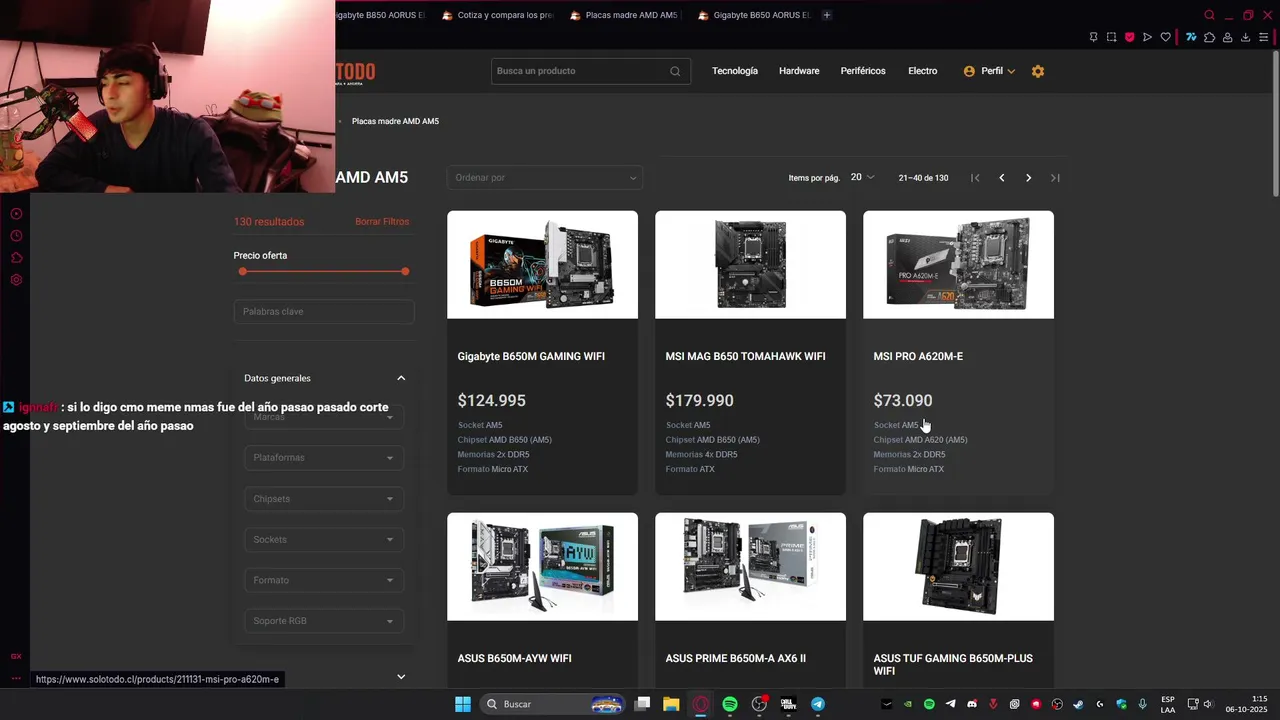Viewport: 1280px width, 720px height.
Task: Click the browser search tabs magnifier icon
Action: (1209, 15)
